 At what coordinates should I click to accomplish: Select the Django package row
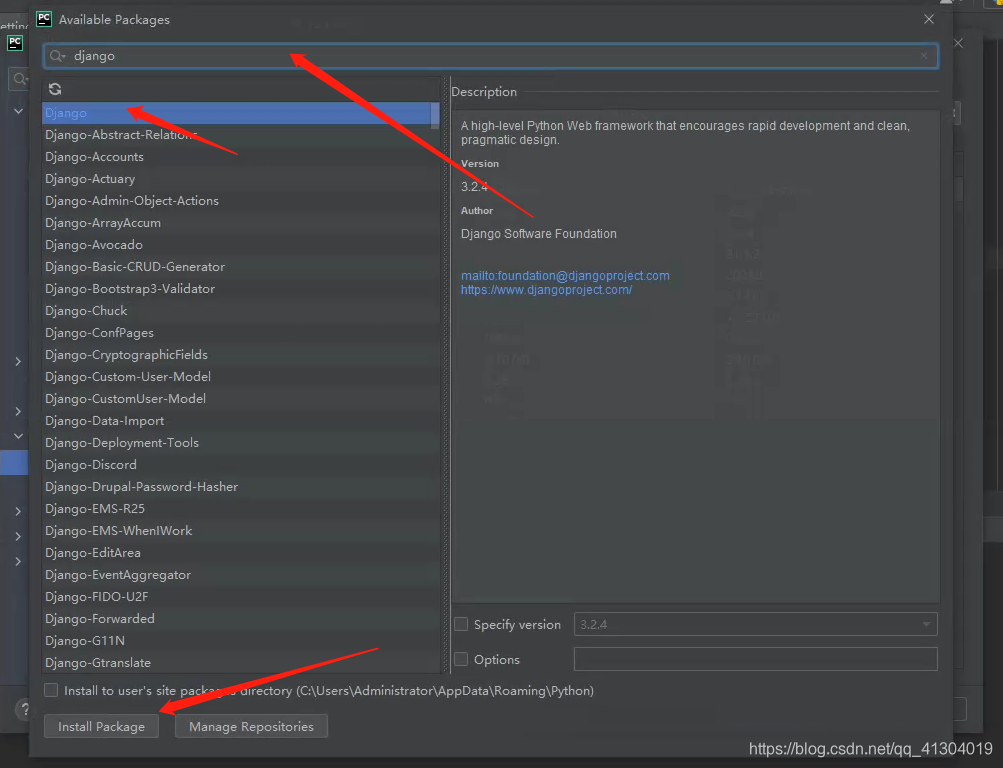click(237, 113)
